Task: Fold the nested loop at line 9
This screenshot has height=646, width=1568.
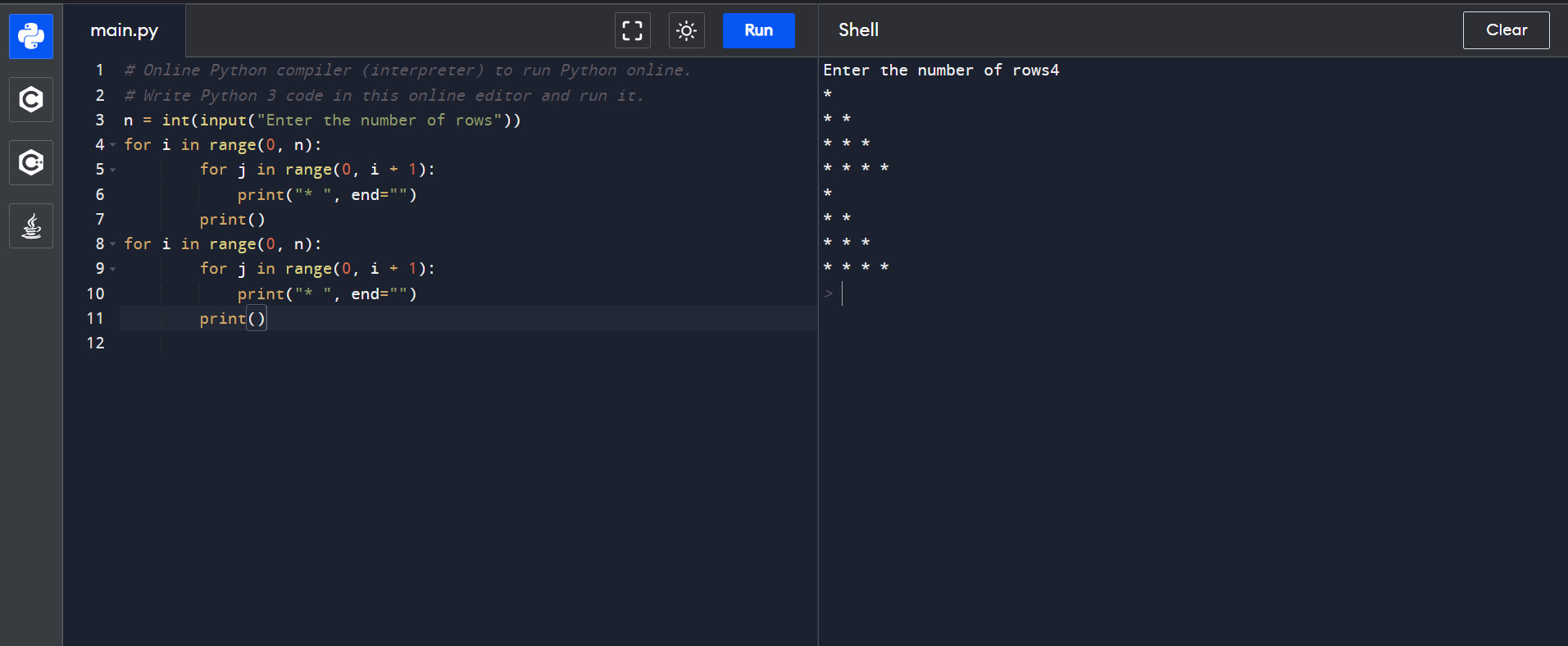Action: click(x=113, y=269)
